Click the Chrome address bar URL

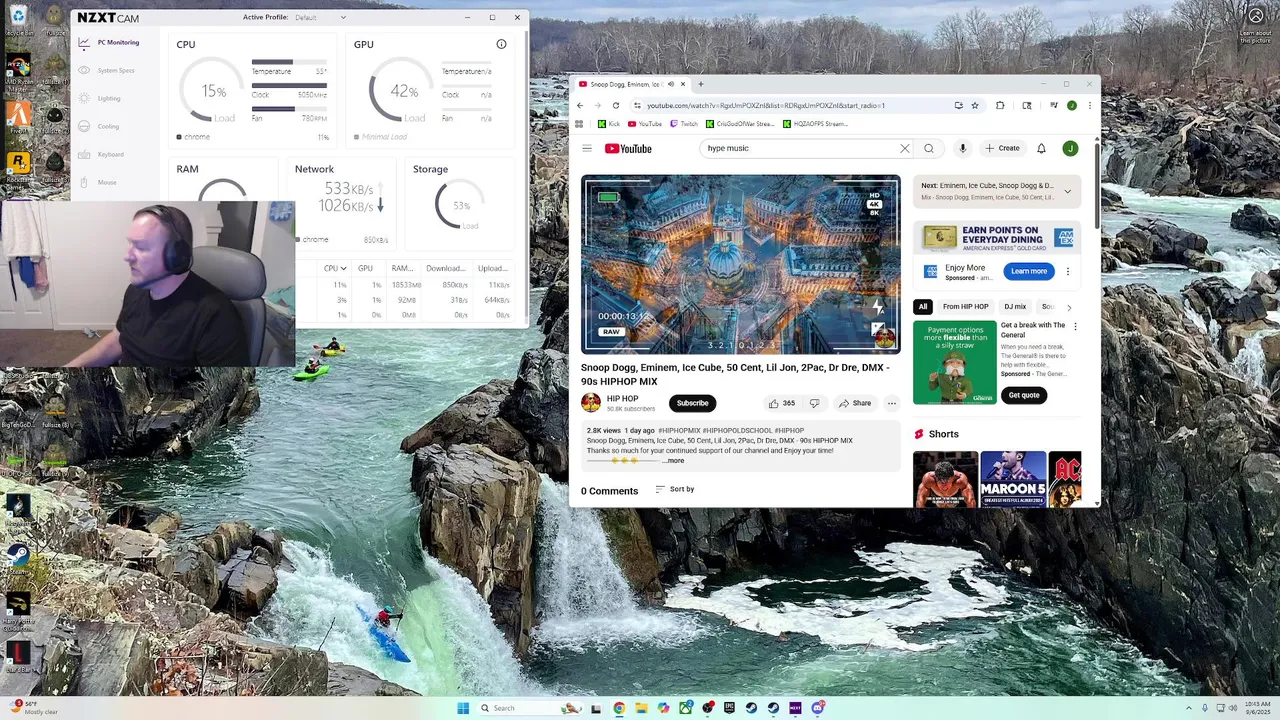765,105
